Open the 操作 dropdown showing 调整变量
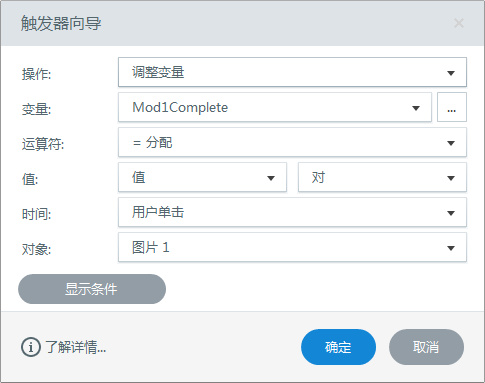Viewport: 485px width, 383px height. [x=292, y=72]
